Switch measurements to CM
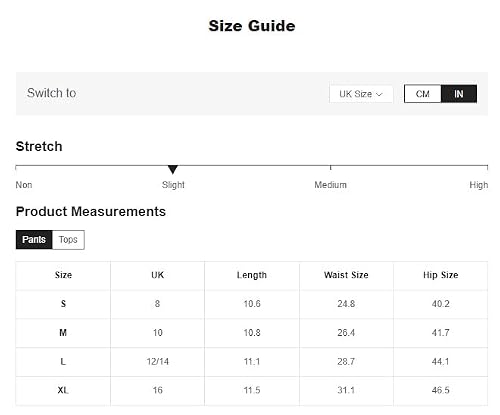500x415 pixels. point(423,94)
